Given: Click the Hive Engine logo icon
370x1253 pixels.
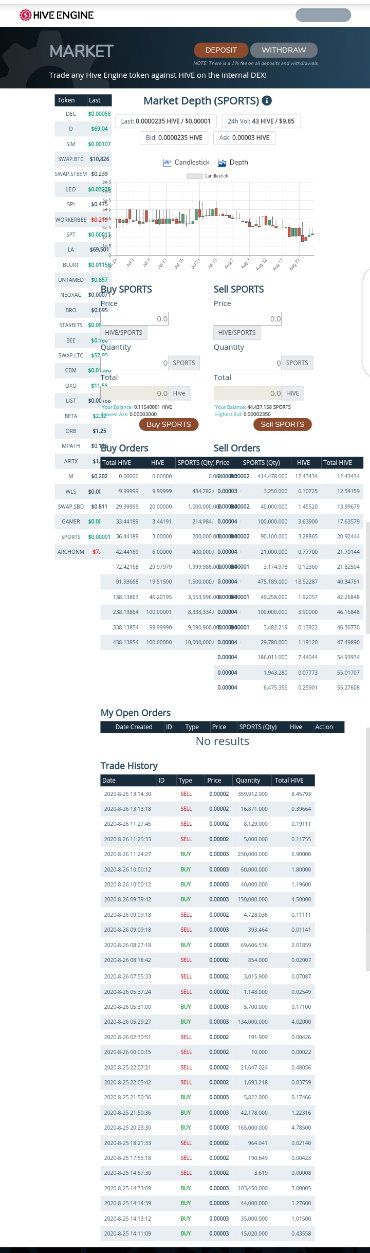Looking at the screenshot, I should [24, 14].
